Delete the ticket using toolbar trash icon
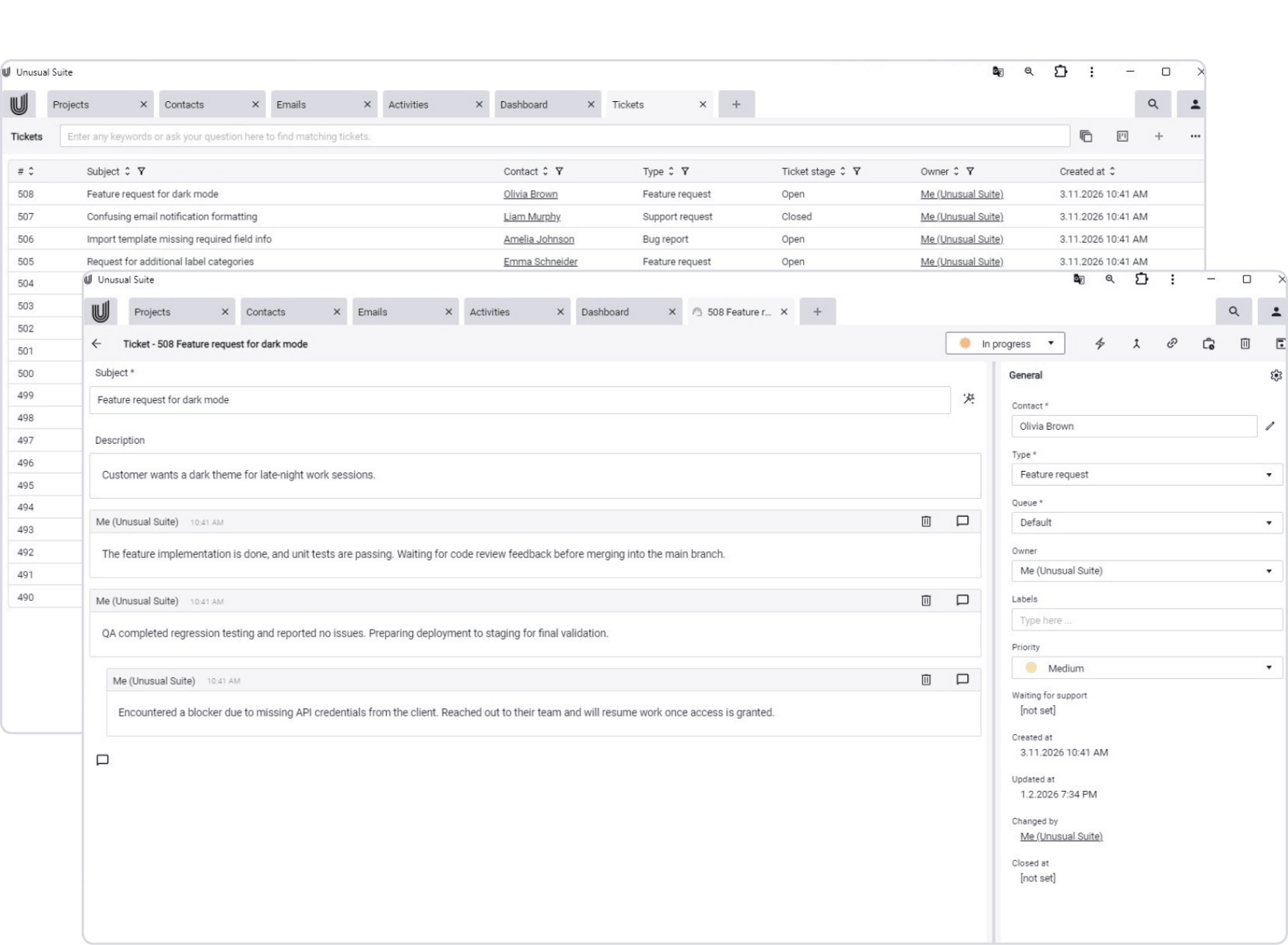The height and width of the screenshot is (945, 1288). [x=1245, y=343]
